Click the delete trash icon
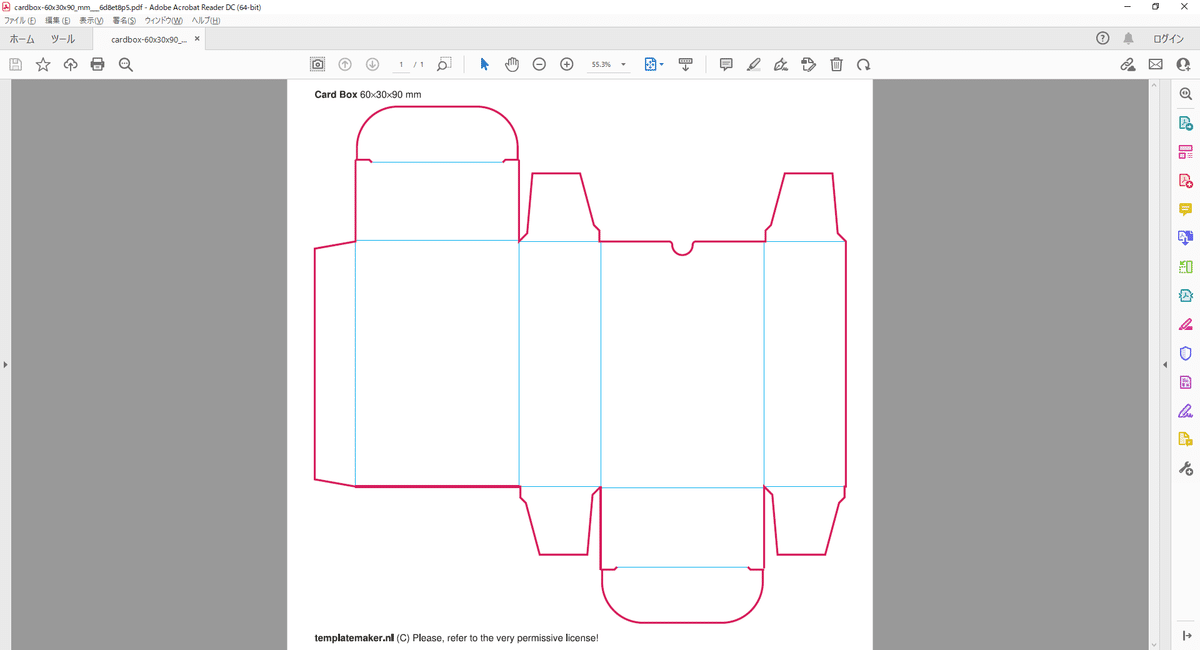 click(x=836, y=64)
